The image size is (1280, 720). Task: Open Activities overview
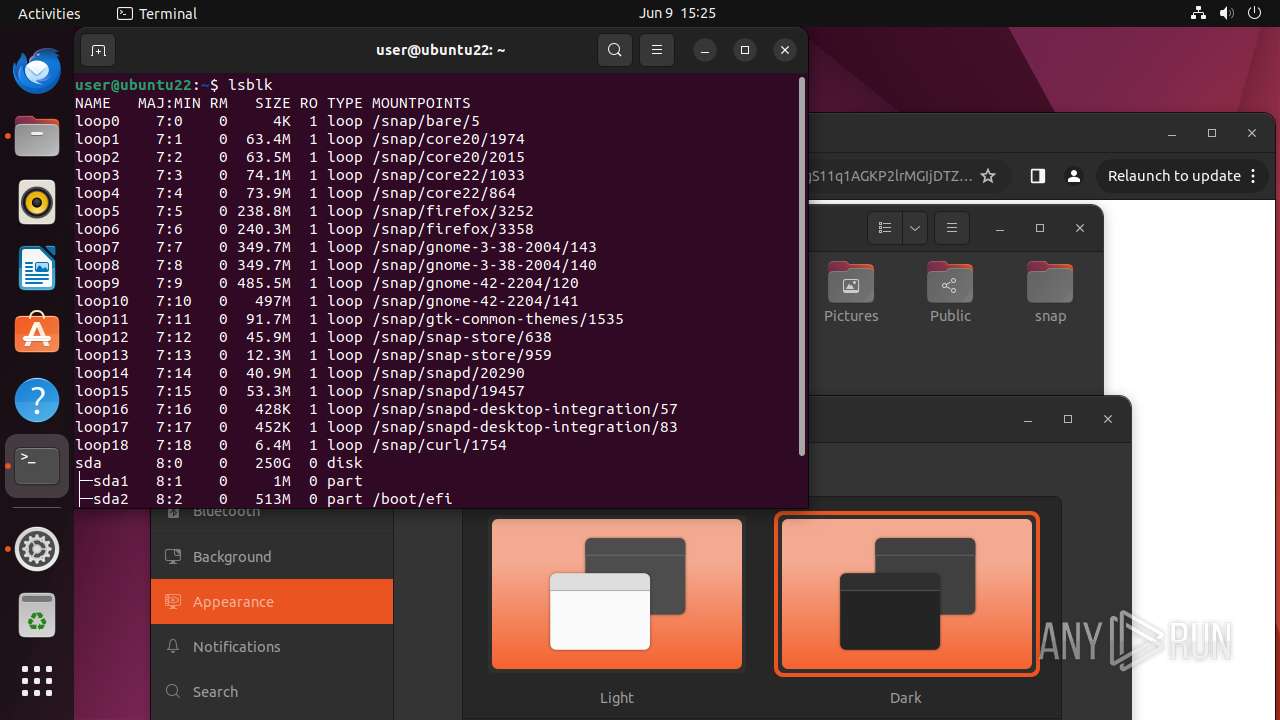tap(49, 14)
